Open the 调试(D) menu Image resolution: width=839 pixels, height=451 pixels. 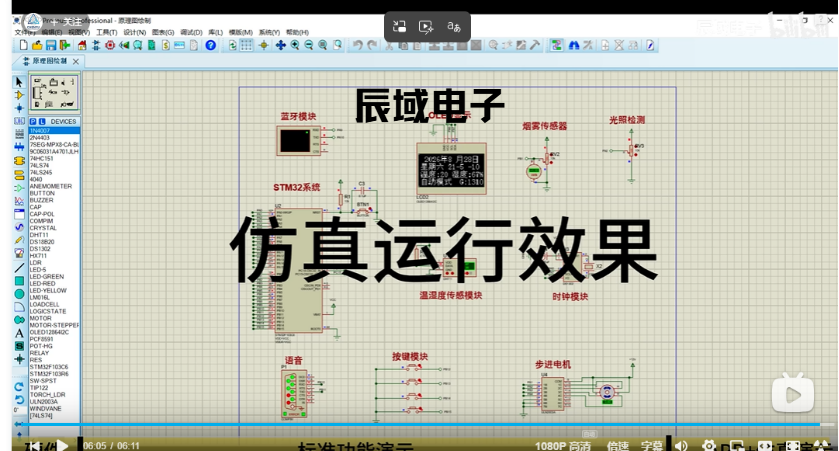coord(191,32)
